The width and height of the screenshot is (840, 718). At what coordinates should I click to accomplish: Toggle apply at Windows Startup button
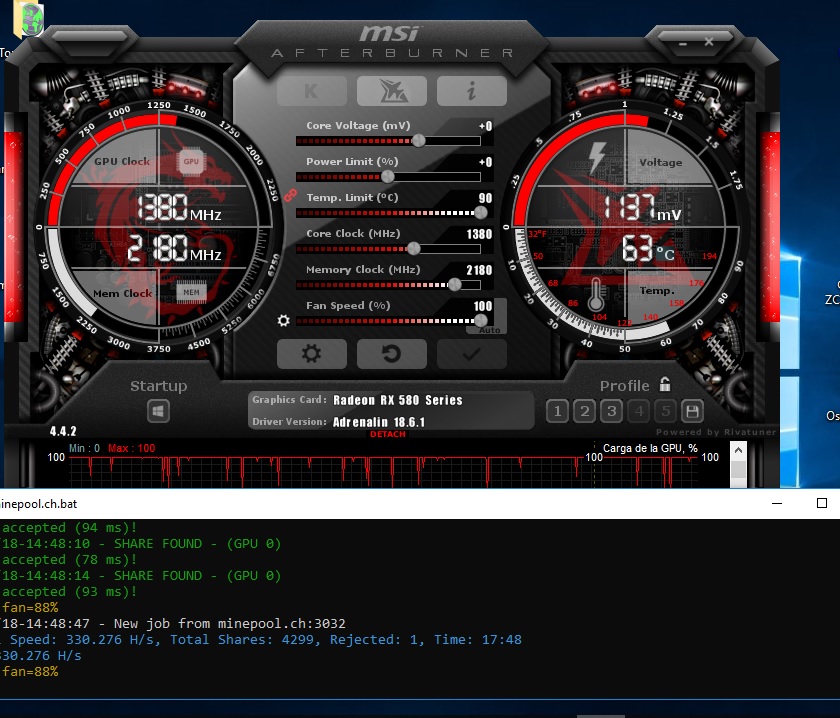(158, 412)
